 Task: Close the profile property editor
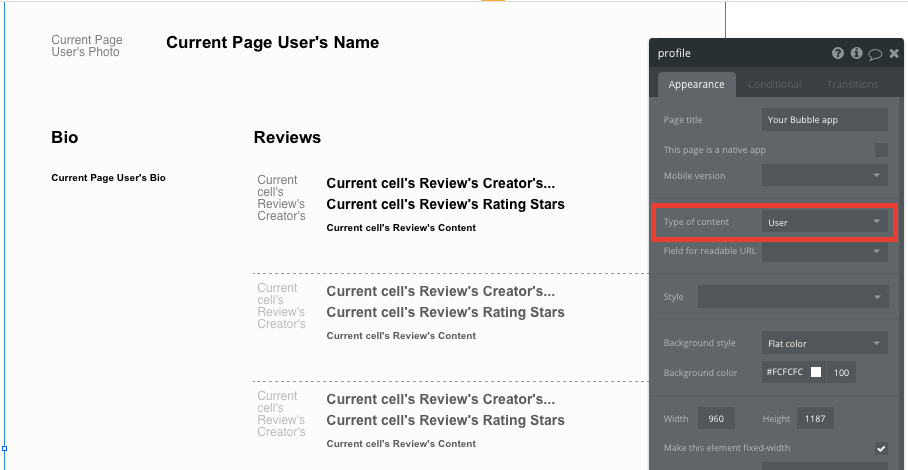894,53
